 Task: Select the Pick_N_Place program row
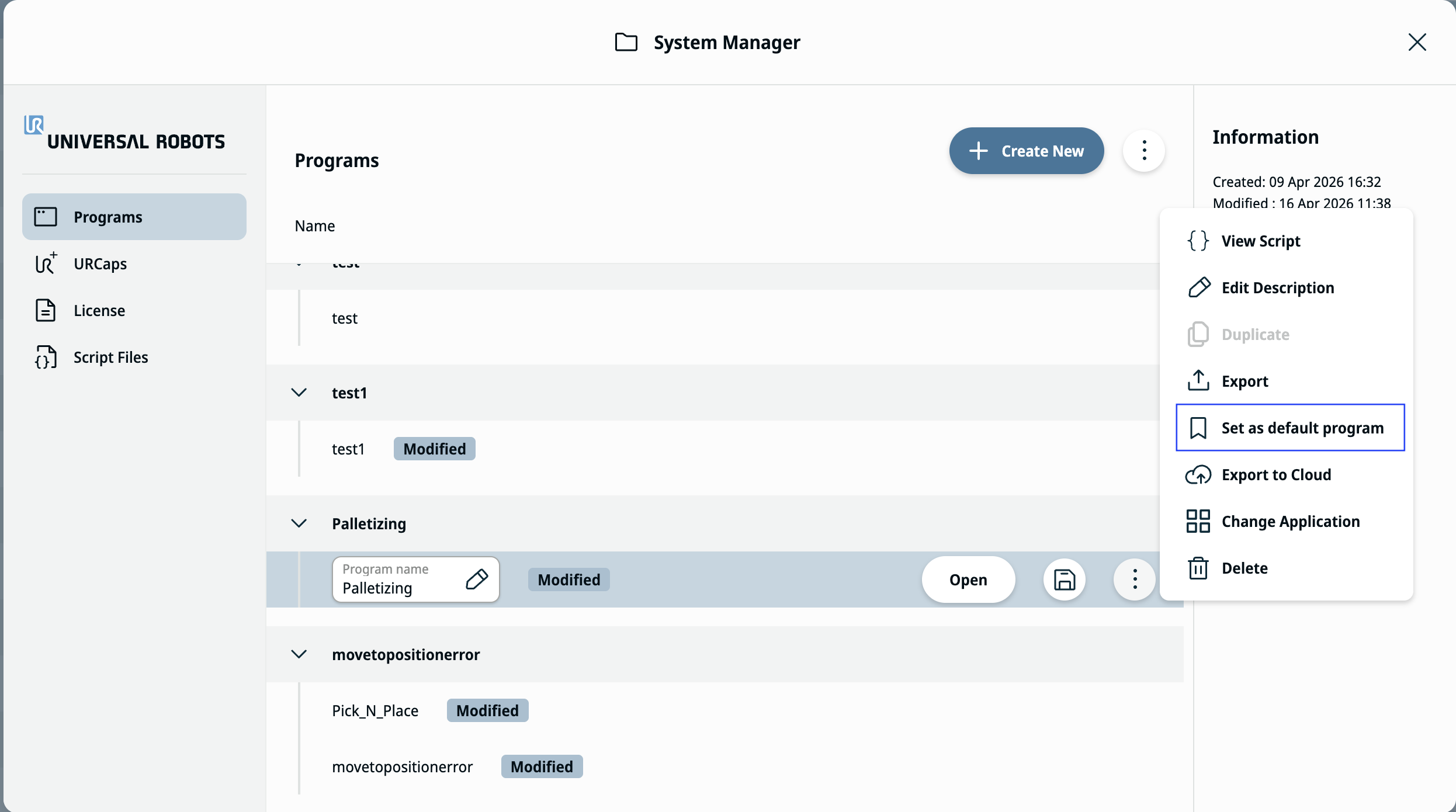coord(724,710)
